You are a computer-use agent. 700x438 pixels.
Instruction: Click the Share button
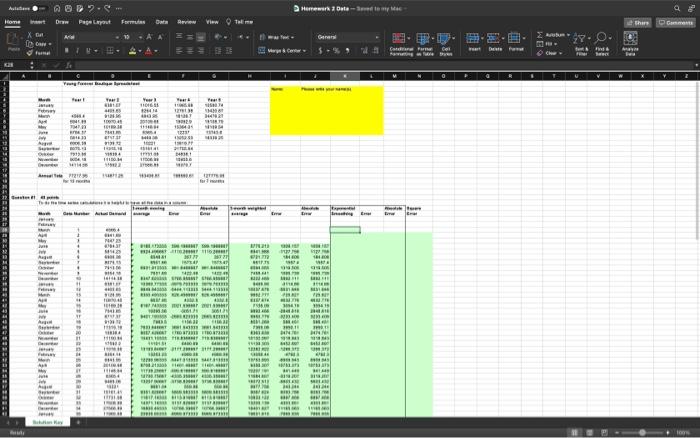(638, 23)
